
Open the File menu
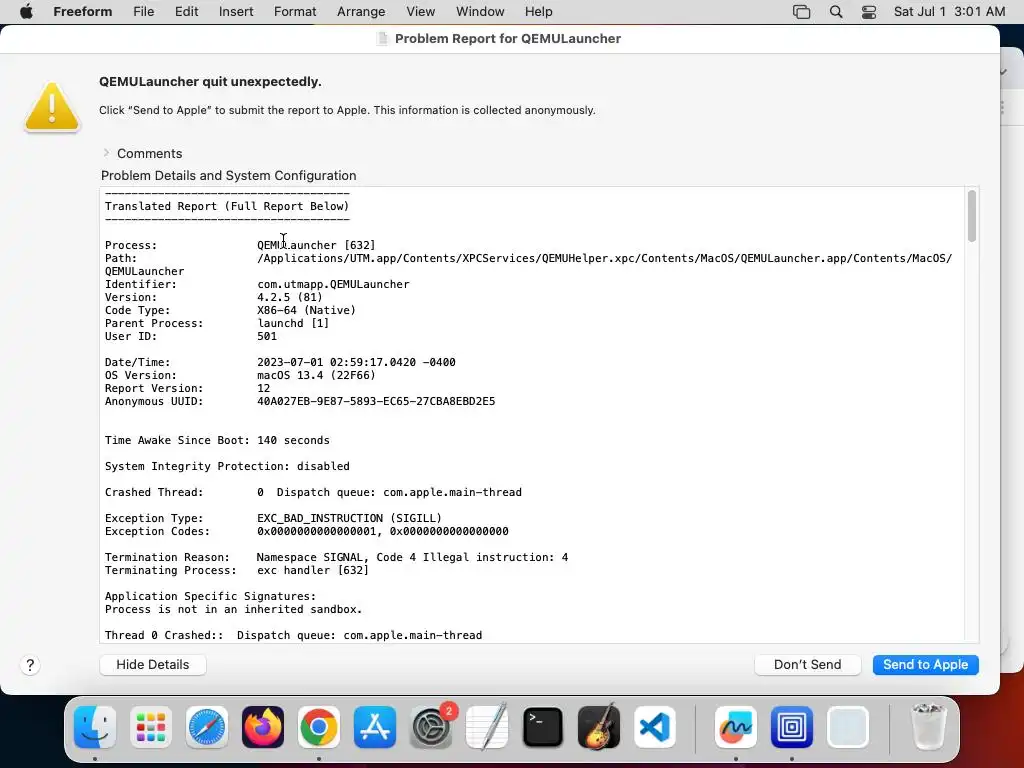click(144, 12)
